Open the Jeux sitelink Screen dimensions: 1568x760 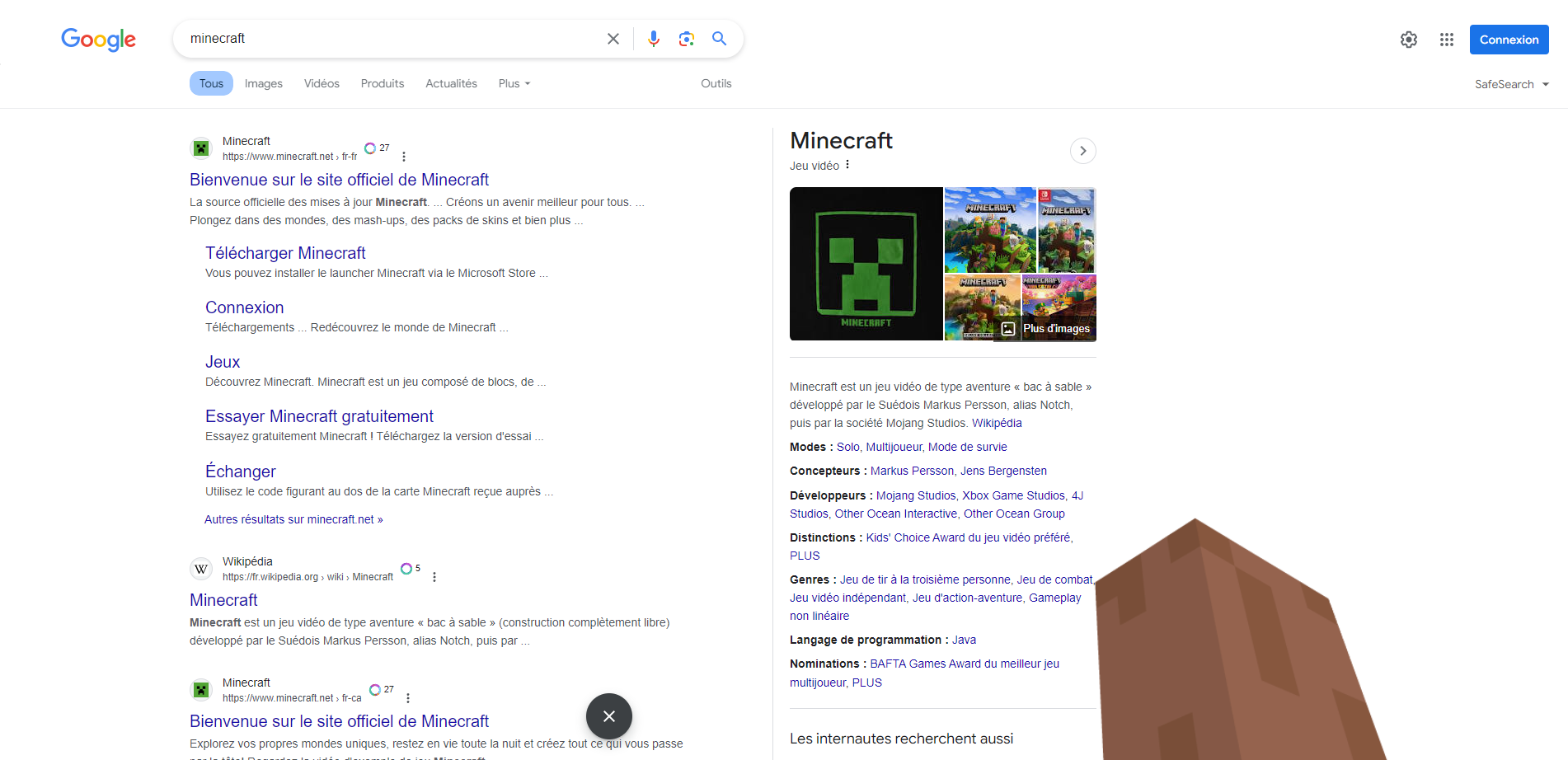(x=223, y=362)
